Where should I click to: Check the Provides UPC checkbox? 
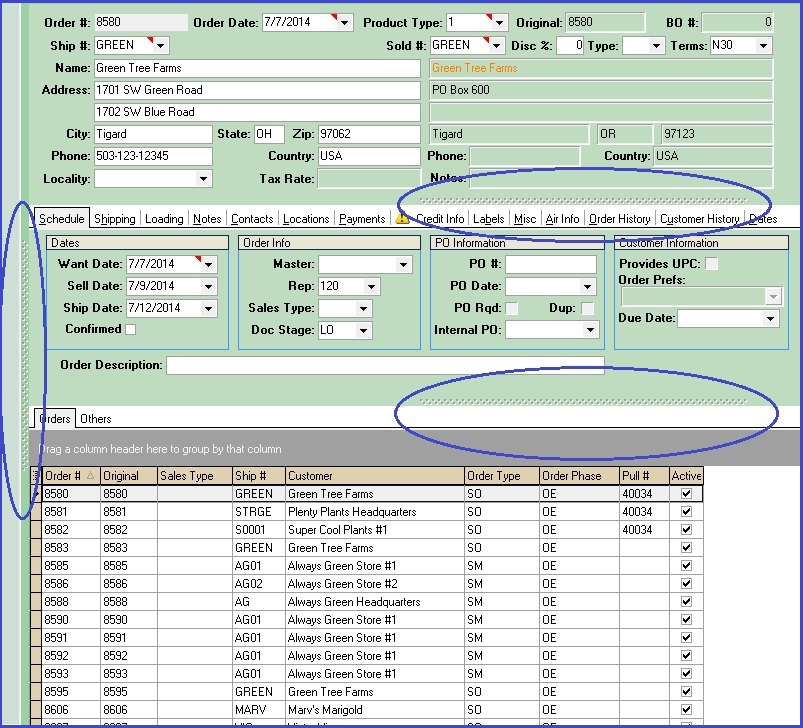click(x=711, y=264)
